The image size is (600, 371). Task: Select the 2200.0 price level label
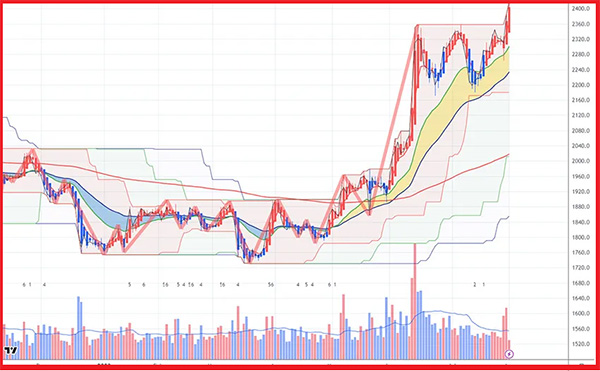click(580, 85)
